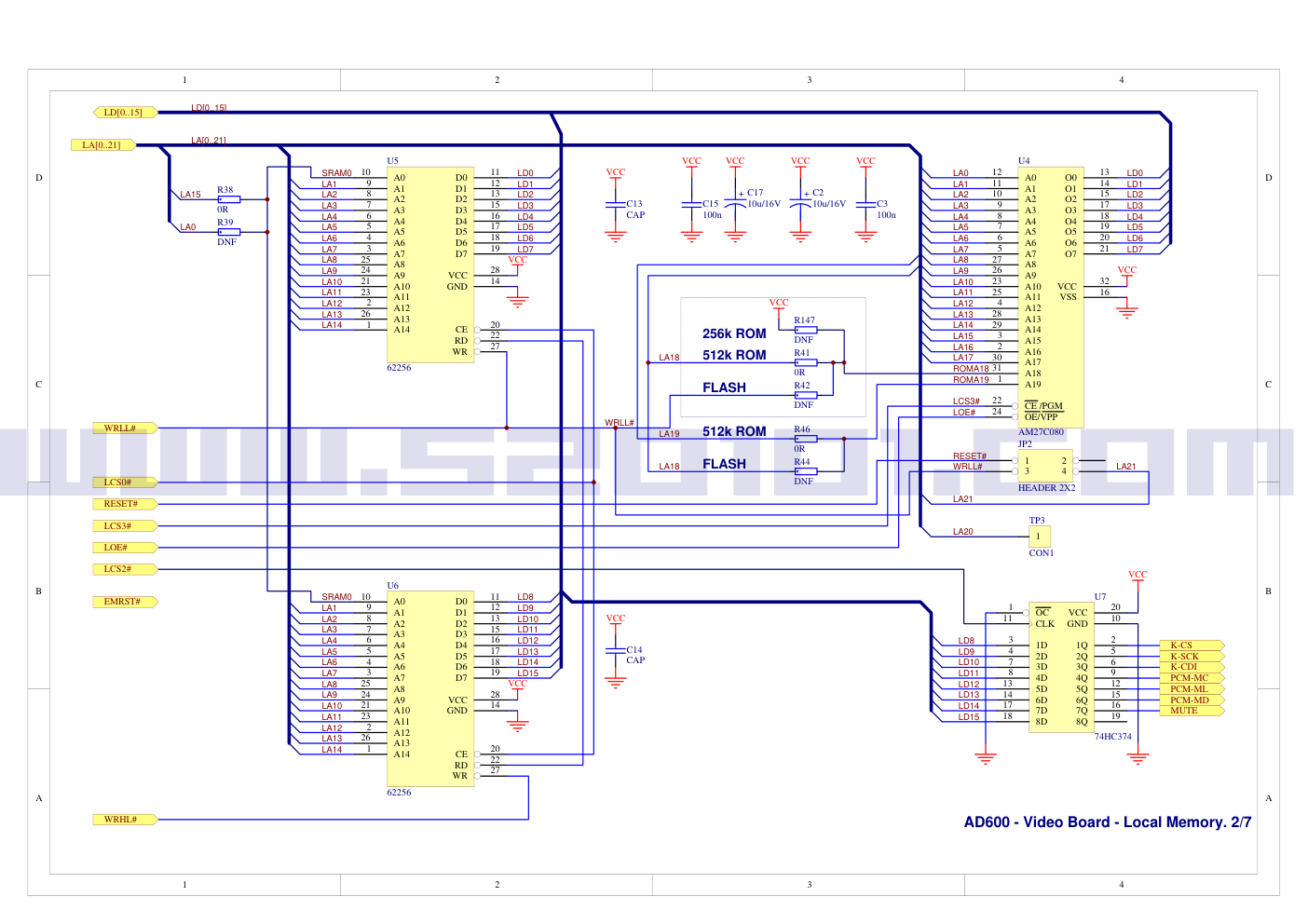Select resistor R39
1308x924 pixels.
pyautogui.click(x=228, y=232)
